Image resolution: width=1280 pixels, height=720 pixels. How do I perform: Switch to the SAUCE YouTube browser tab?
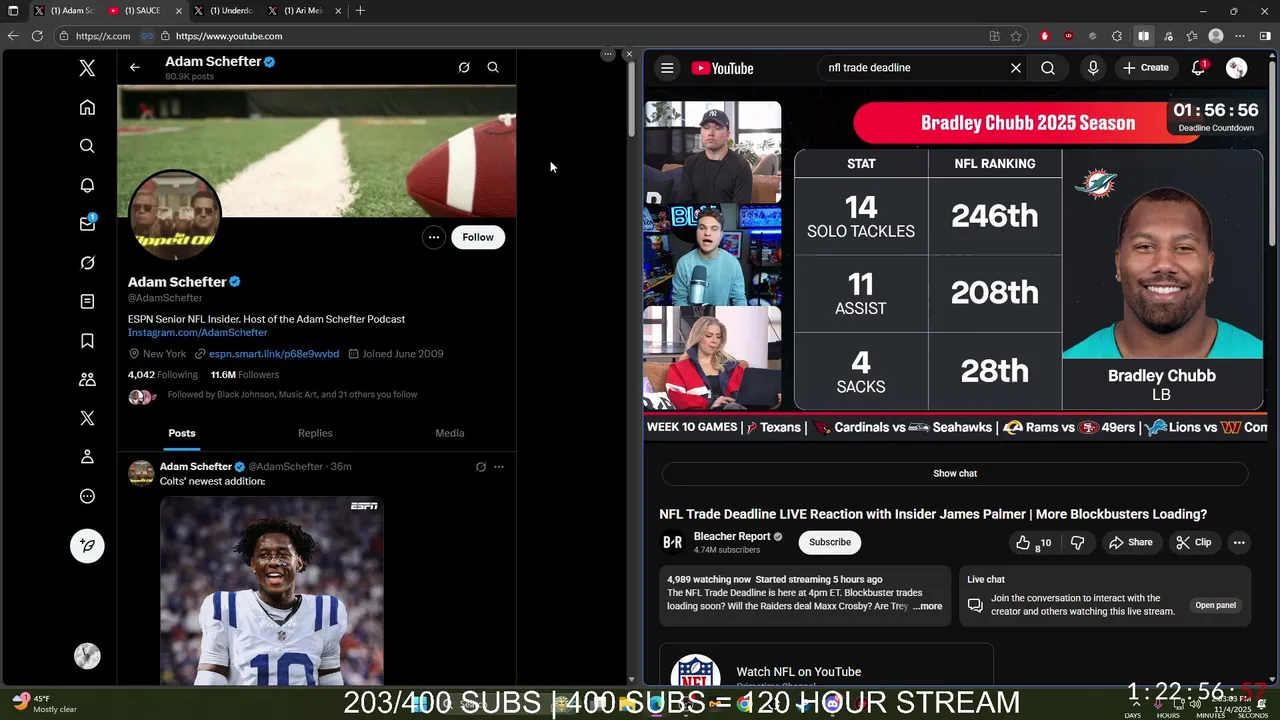point(146,11)
